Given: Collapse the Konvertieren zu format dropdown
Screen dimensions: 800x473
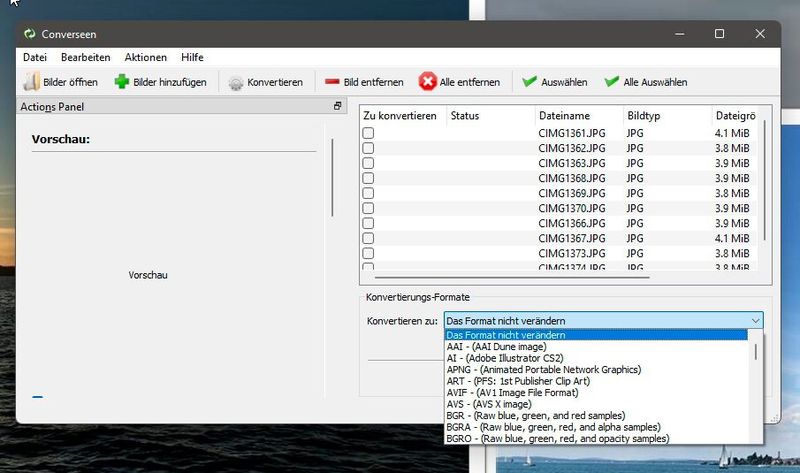Looking at the screenshot, I should pyautogui.click(x=755, y=320).
